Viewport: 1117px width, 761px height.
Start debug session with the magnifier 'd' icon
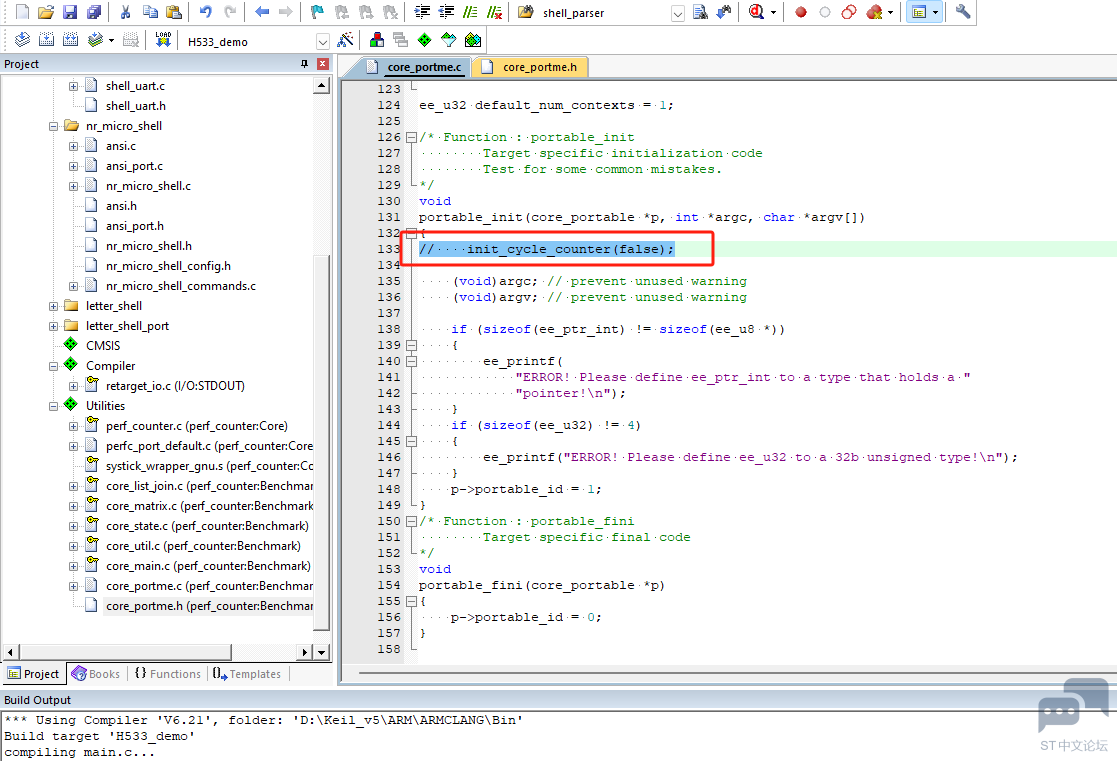point(757,12)
